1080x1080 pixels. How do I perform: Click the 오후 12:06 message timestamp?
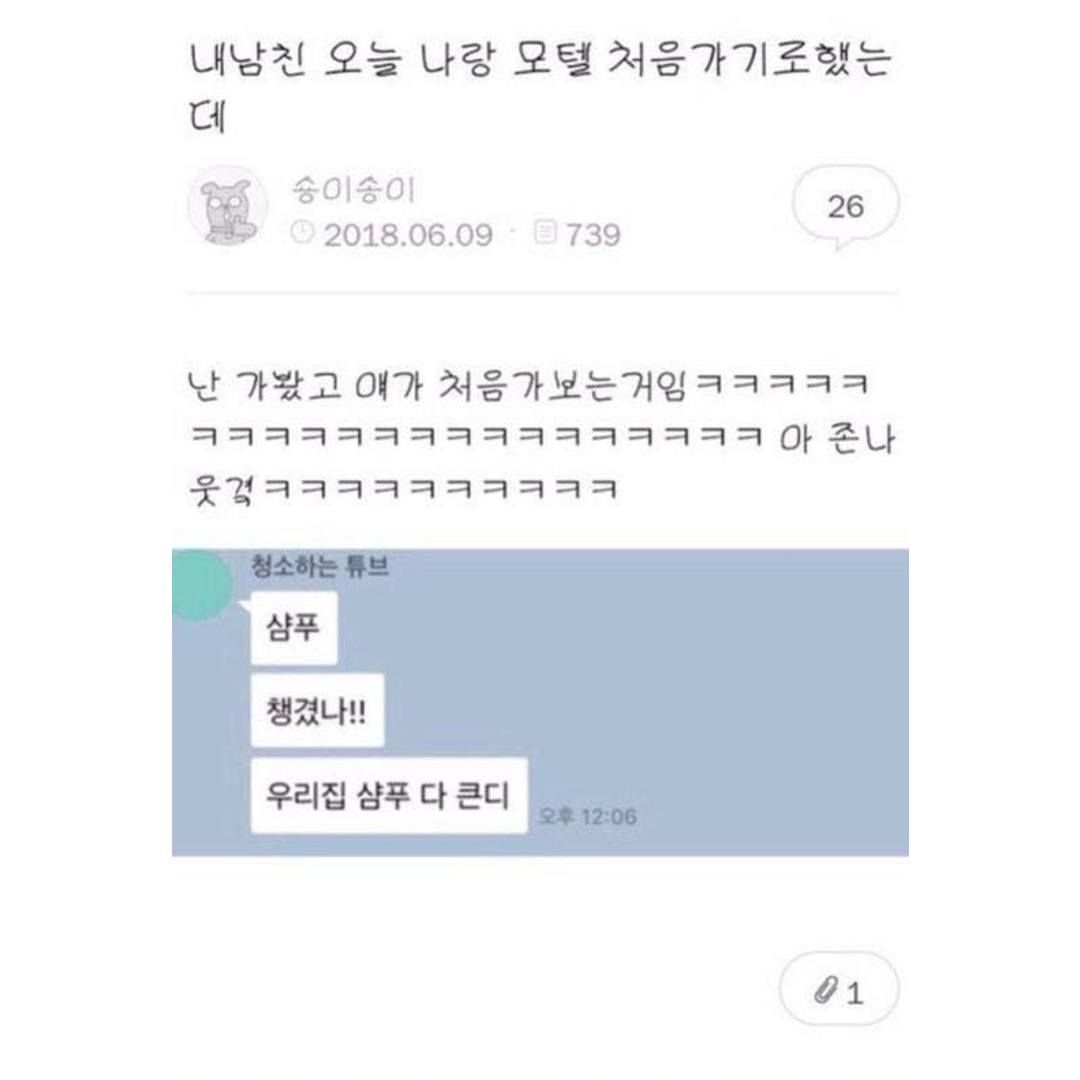587,816
